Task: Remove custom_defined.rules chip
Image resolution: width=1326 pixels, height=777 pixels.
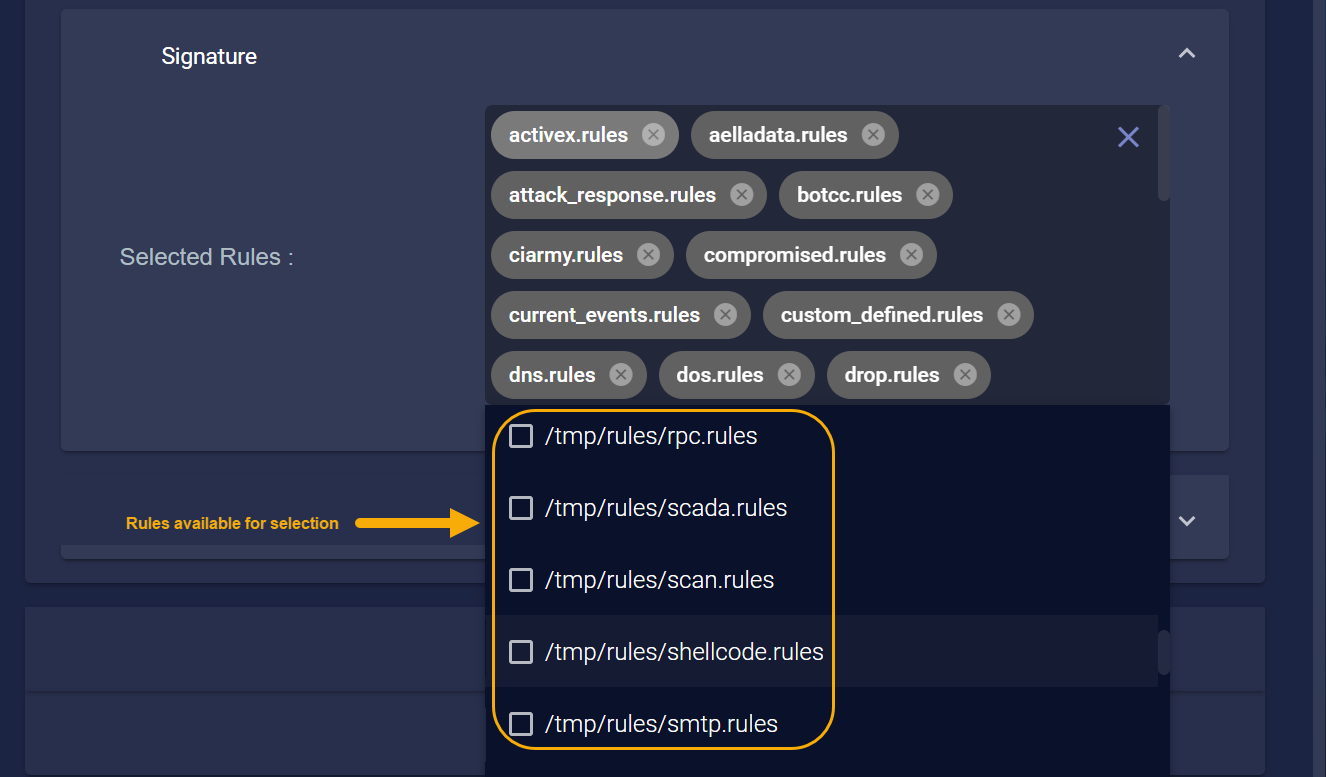Action: pos(1008,315)
